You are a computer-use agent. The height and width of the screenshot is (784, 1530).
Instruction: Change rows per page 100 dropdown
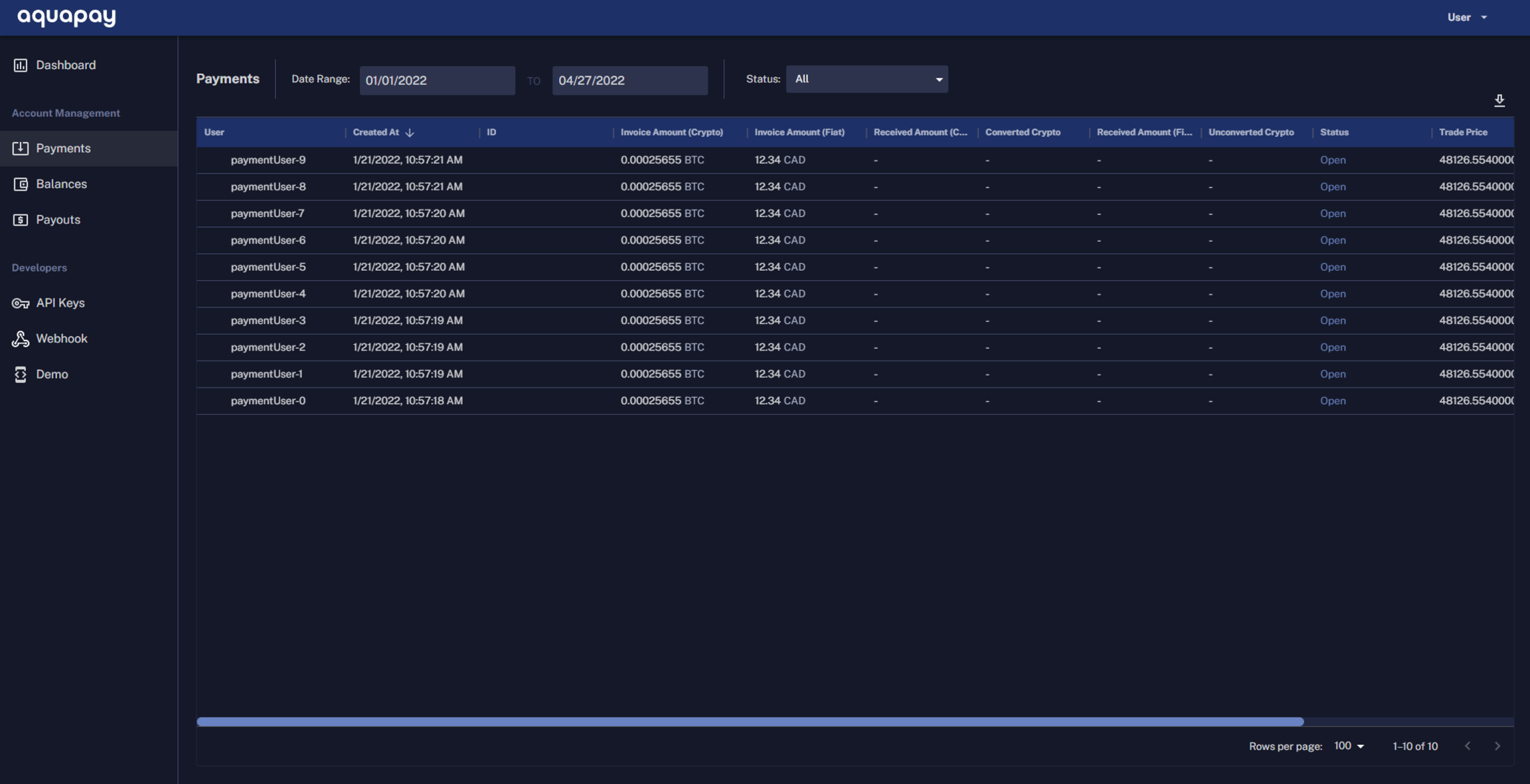tap(1349, 746)
